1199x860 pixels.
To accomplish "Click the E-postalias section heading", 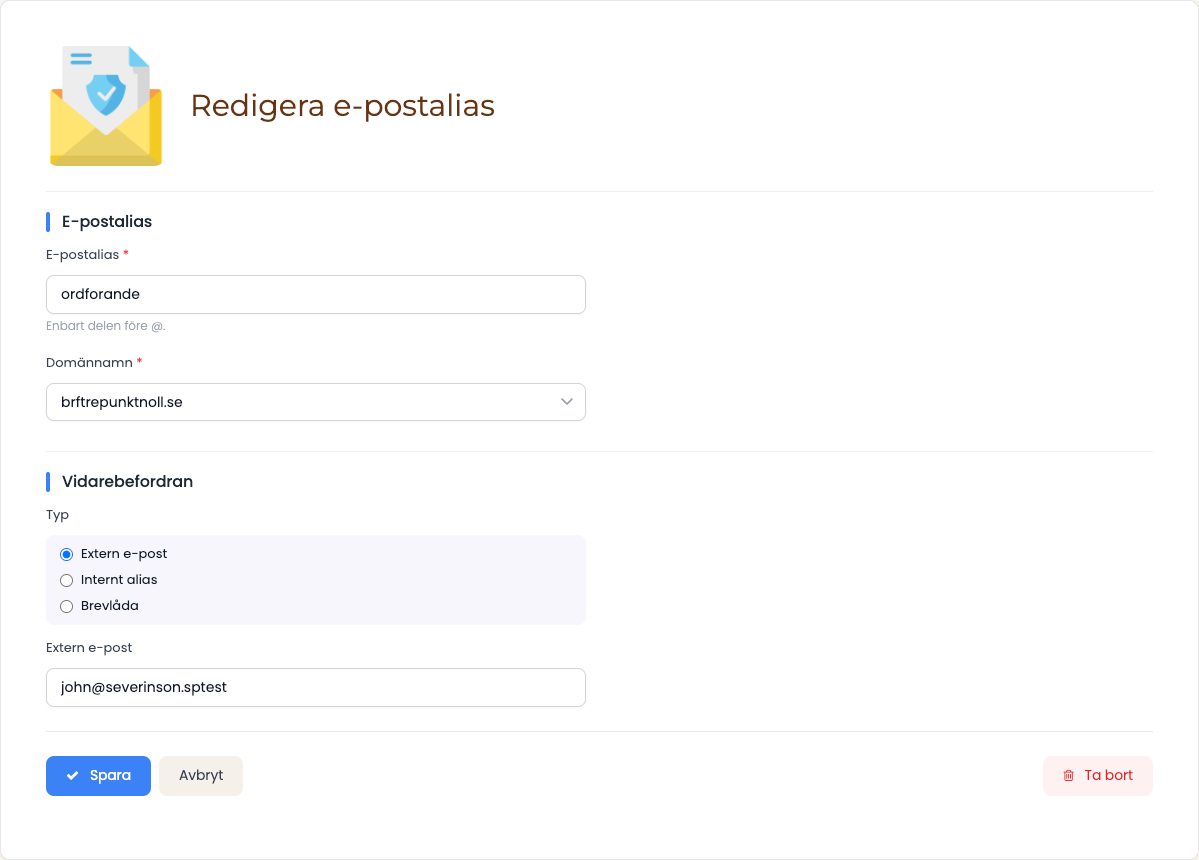I will click(107, 222).
